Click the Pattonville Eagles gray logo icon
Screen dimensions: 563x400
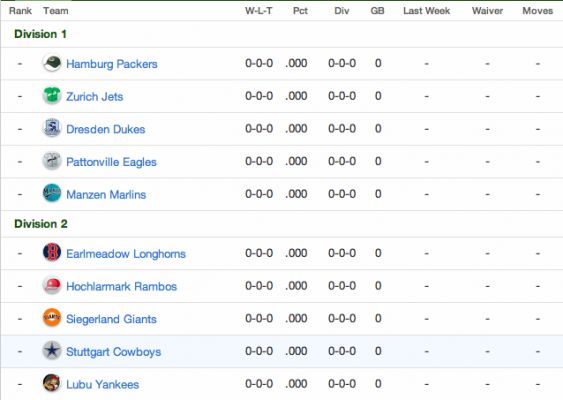52,161
